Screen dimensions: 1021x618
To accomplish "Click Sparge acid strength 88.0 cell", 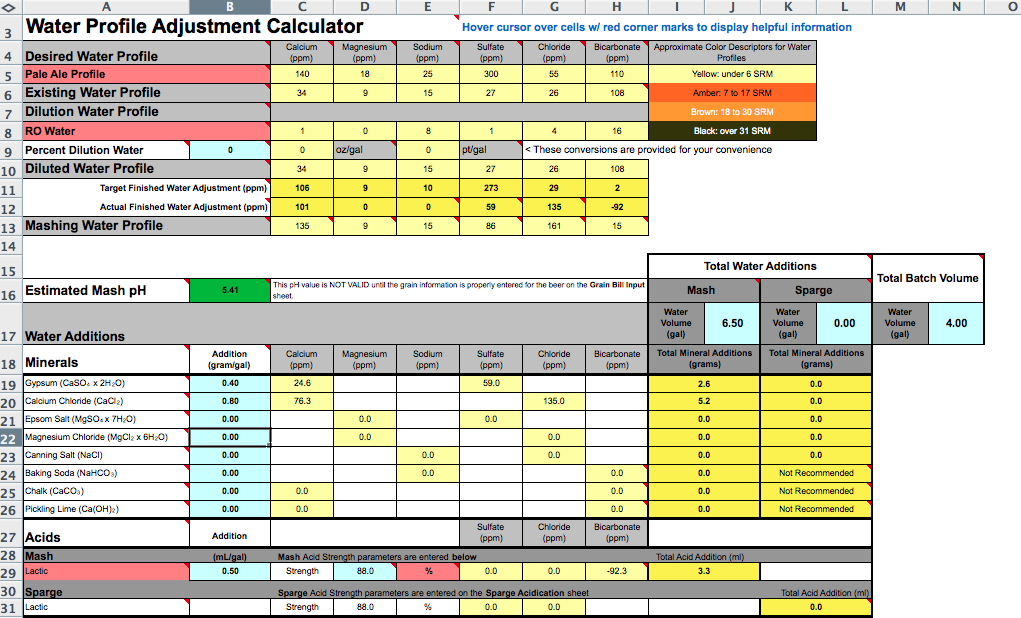I will (x=365, y=607).
